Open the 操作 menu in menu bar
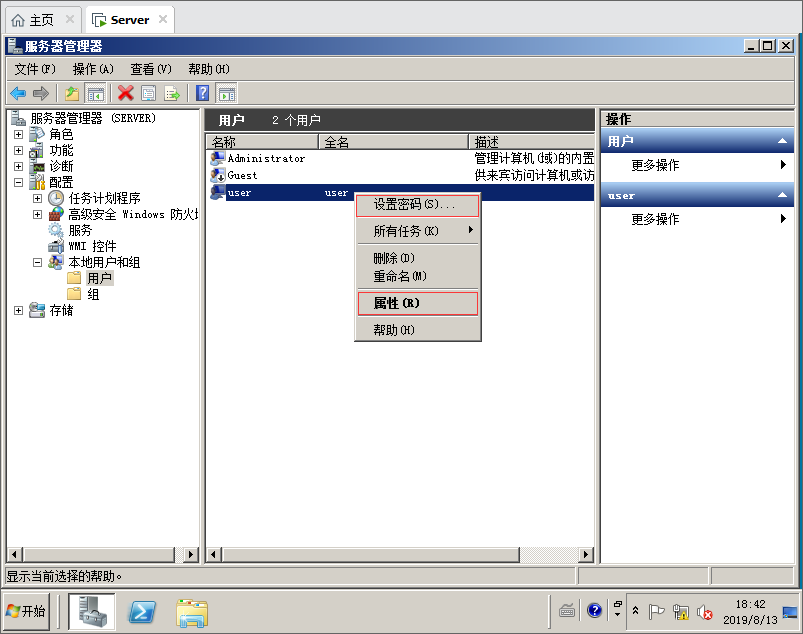 (93, 69)
